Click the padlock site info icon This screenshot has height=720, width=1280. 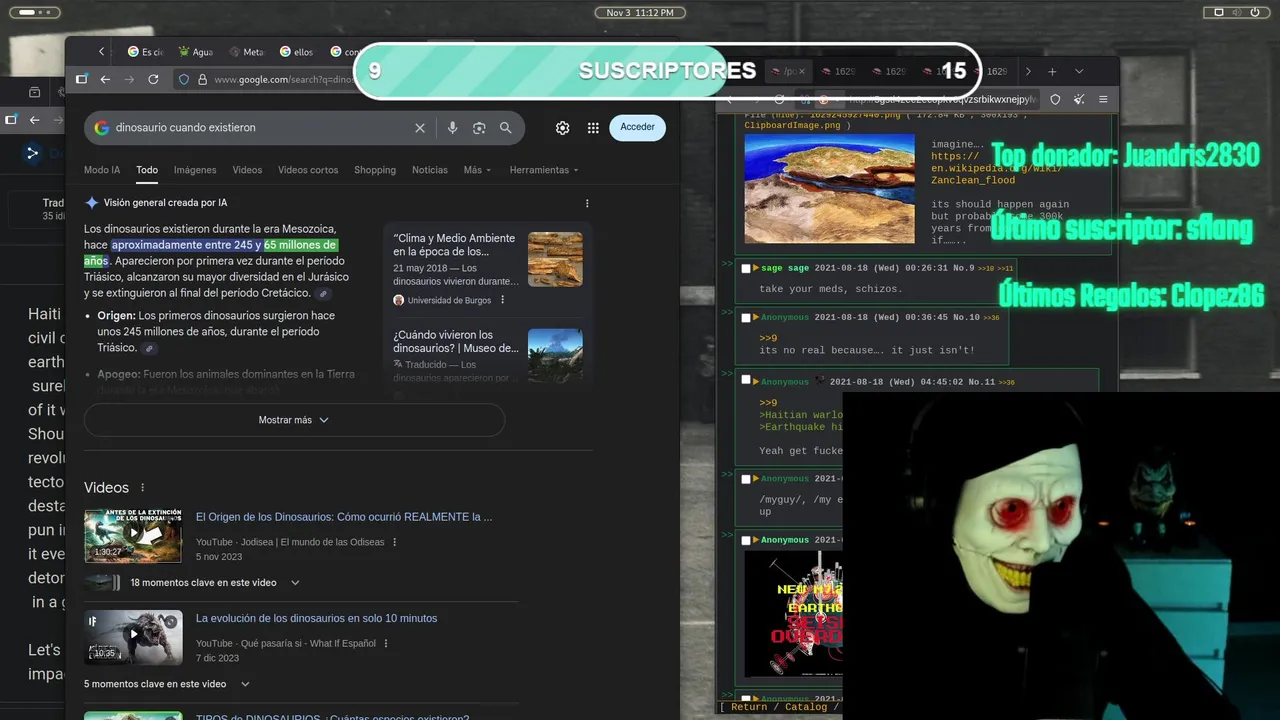(202, 79)
